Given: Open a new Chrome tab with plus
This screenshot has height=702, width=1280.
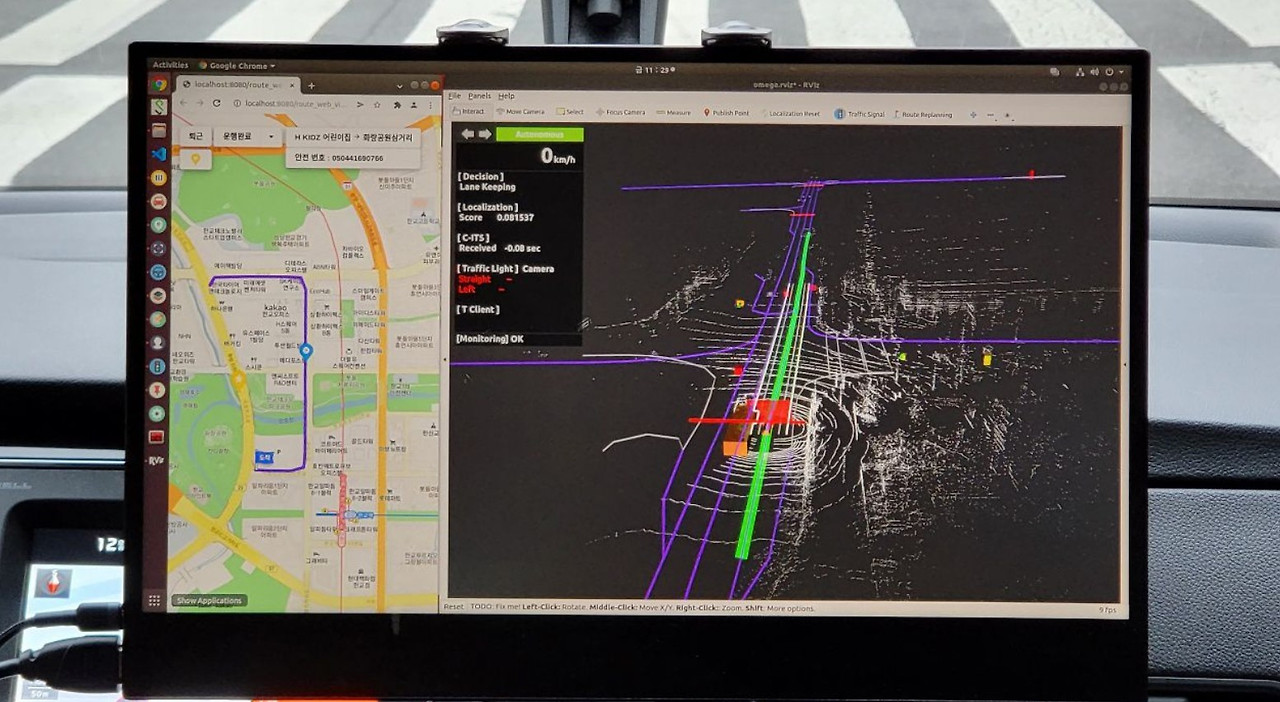Looking at the screenshot, I should point(311,85).
